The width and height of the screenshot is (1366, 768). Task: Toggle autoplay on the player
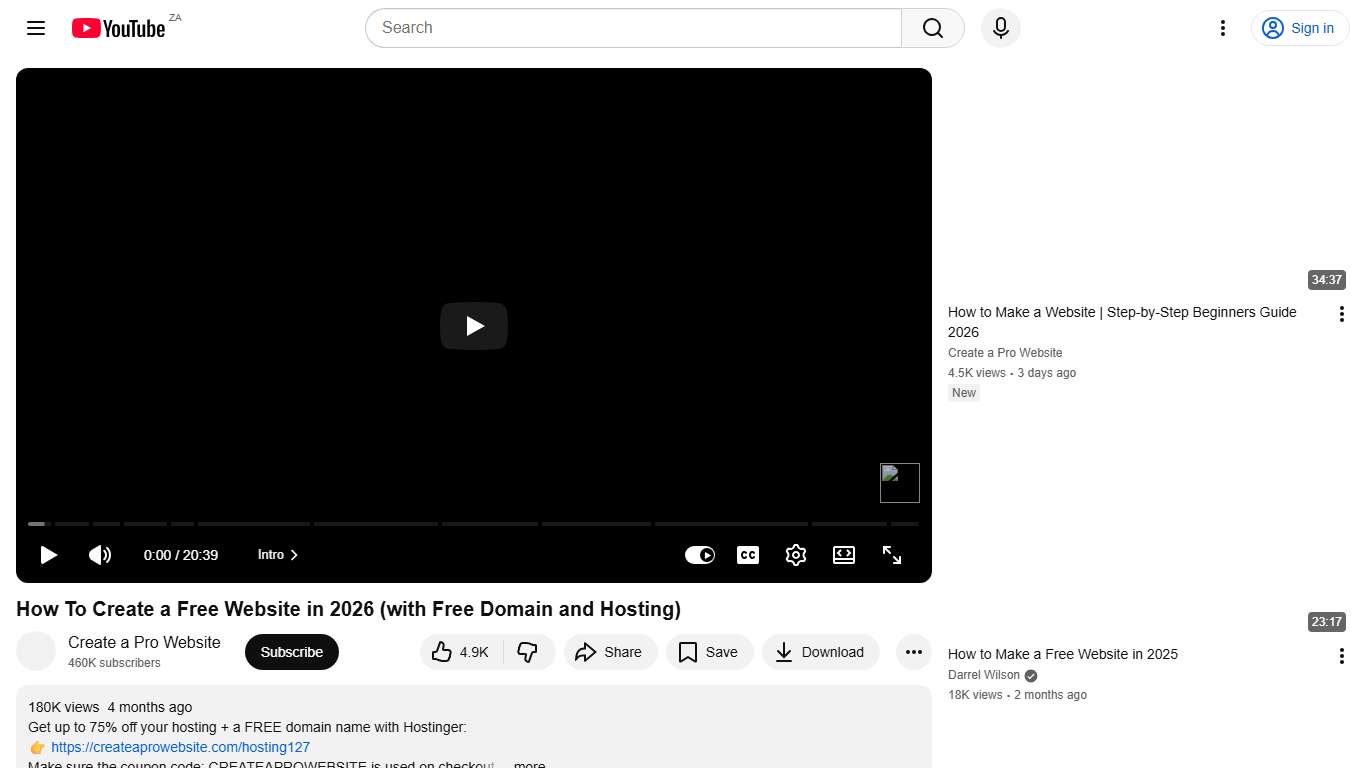click(700, 555)
